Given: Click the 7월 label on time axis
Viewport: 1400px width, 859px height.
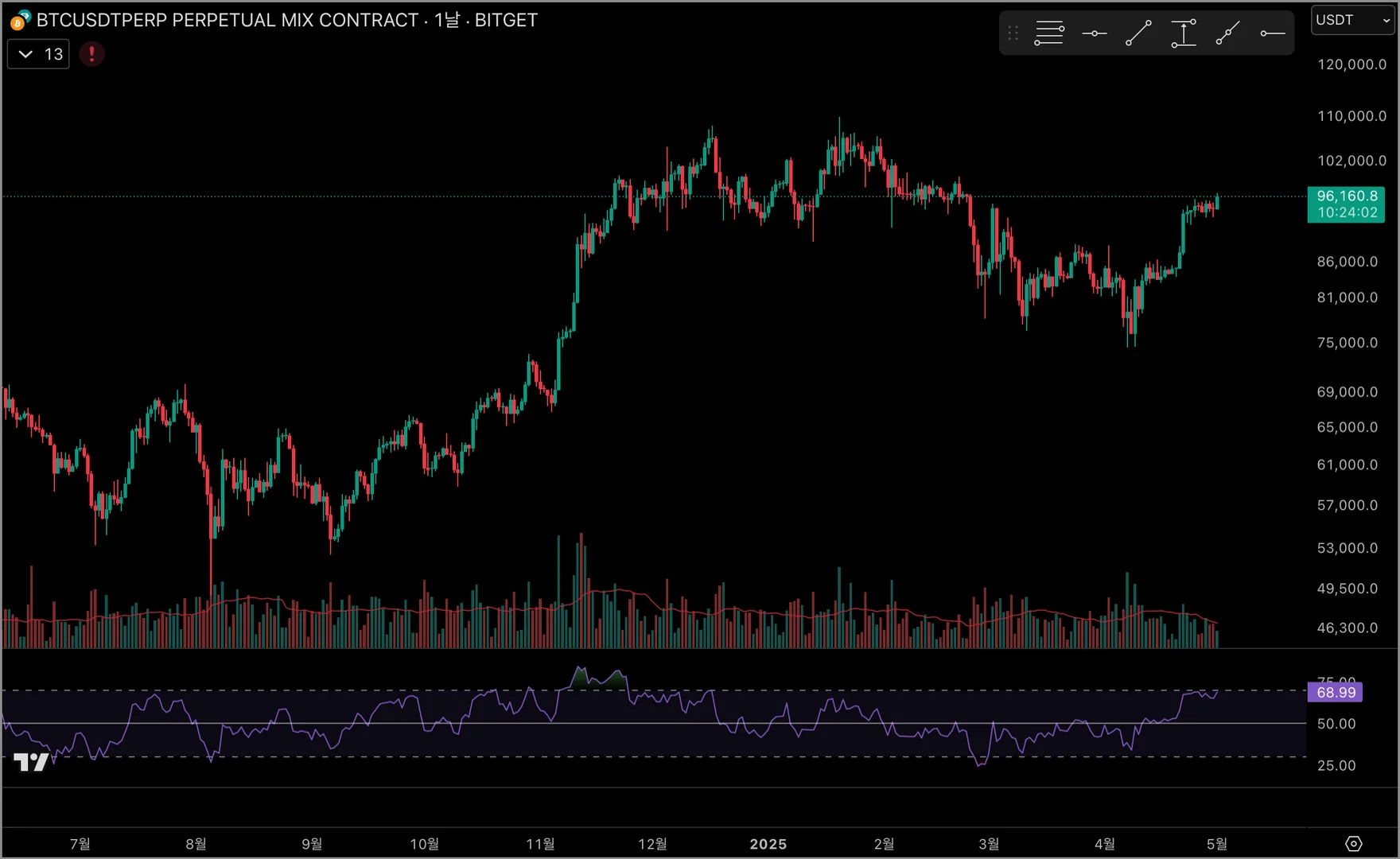Looking at the screenshot, I should [80, 844].
